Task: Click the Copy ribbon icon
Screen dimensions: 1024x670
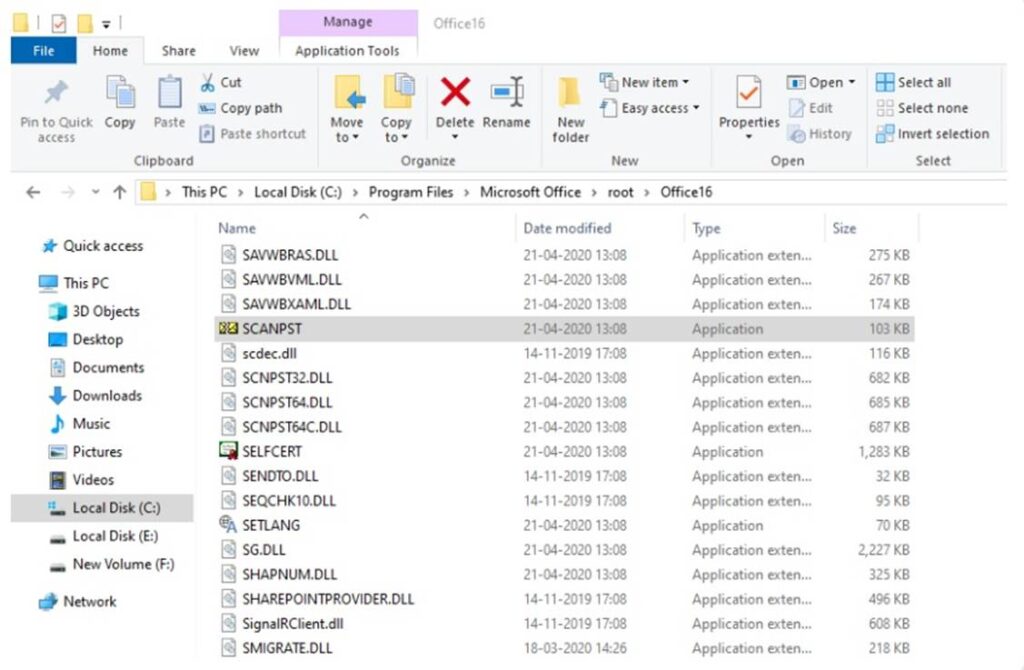Action: (x=120, y=92)
